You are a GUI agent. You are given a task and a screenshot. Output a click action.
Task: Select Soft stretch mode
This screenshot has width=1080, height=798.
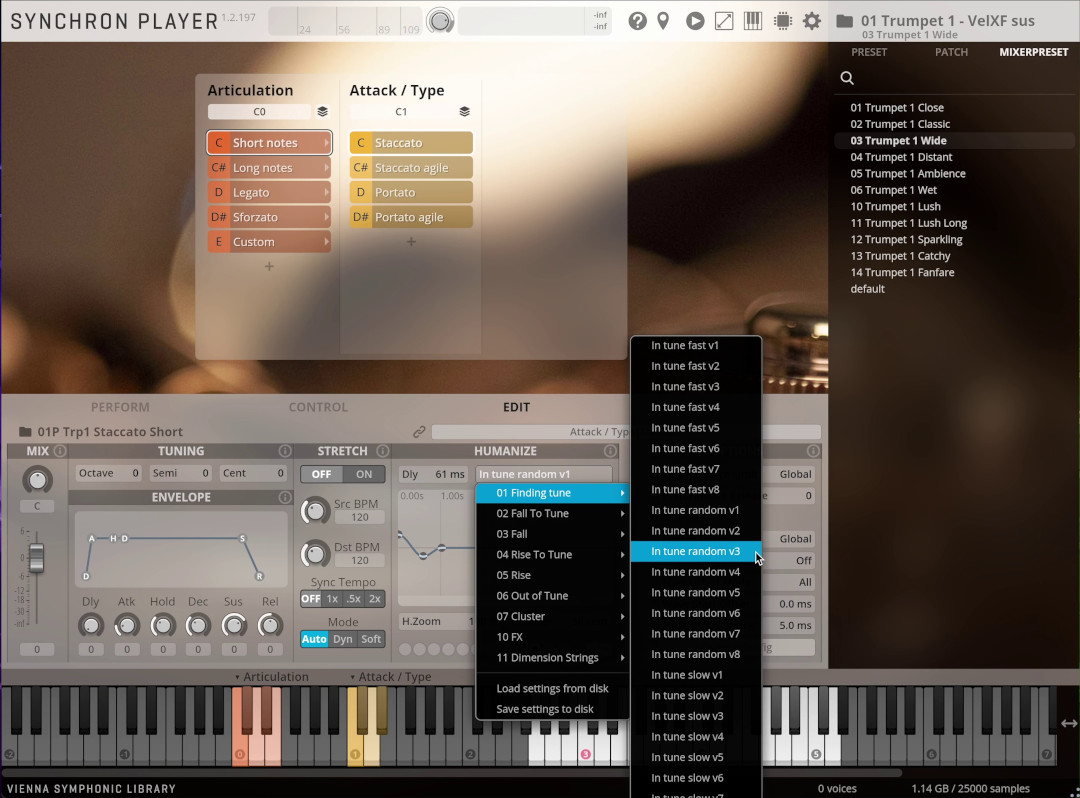[x=371, y=639]
